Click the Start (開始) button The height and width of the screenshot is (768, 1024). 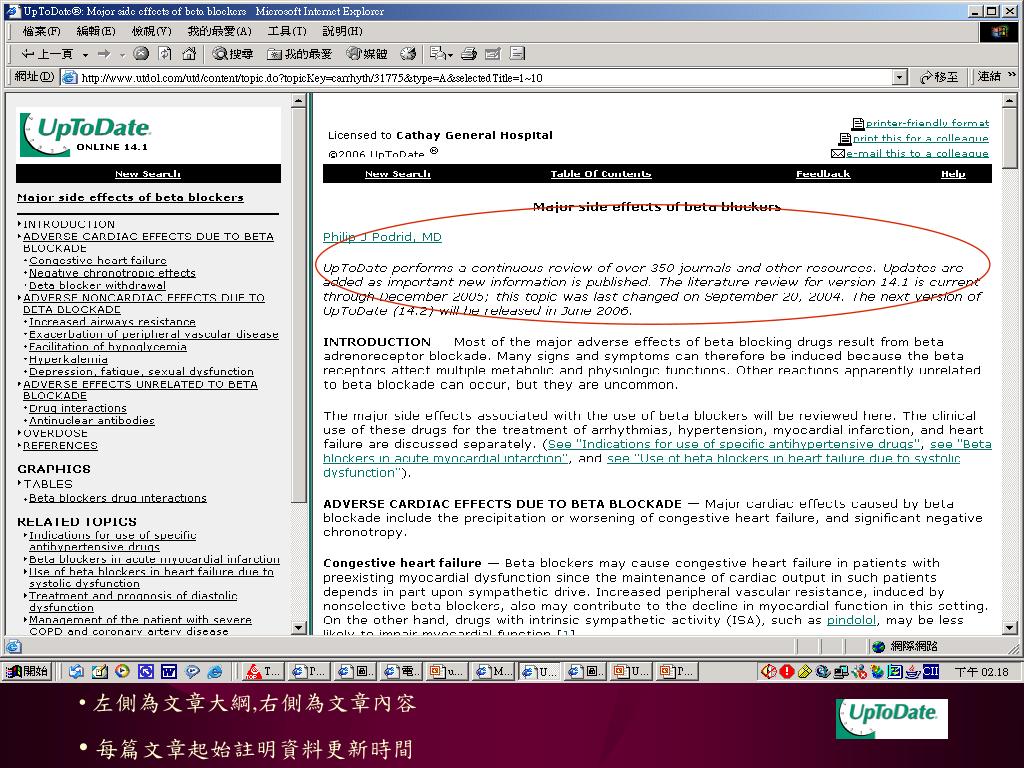(x=27, y=671)
